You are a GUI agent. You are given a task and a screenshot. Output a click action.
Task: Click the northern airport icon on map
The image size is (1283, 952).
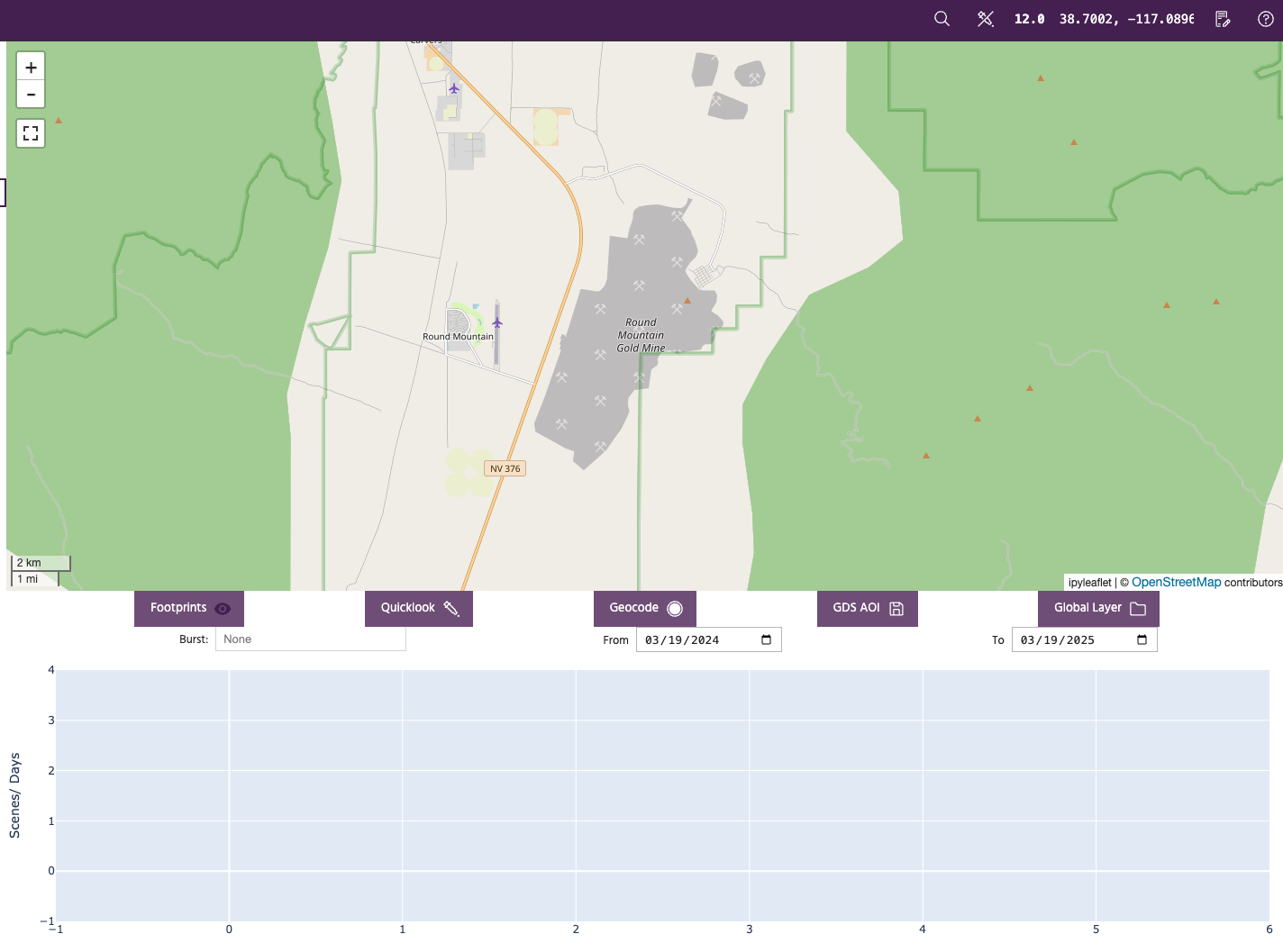[454, 88]
